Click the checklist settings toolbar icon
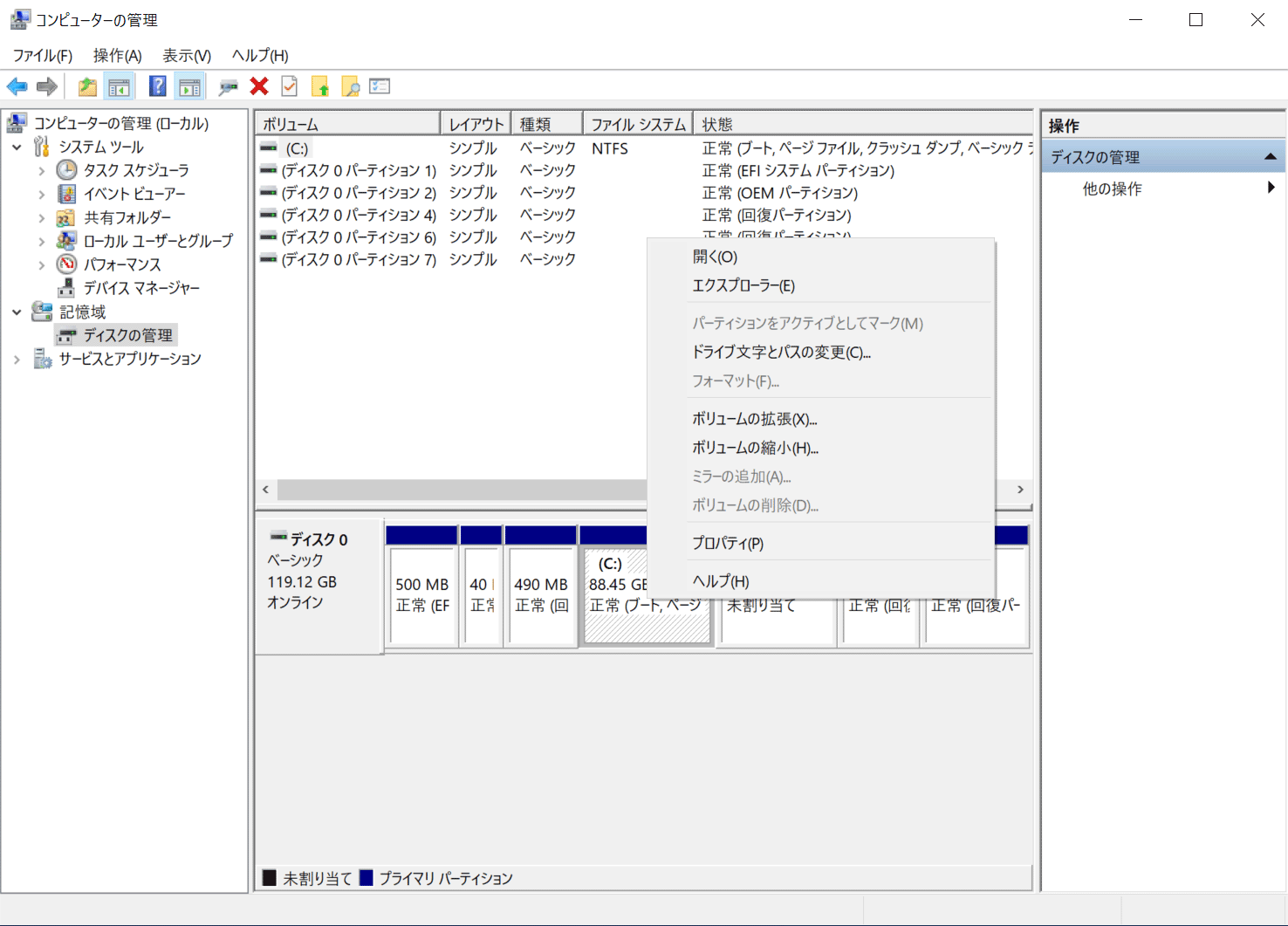The height and width of the screenshot is (926, 1288). [x=380, y=86]
